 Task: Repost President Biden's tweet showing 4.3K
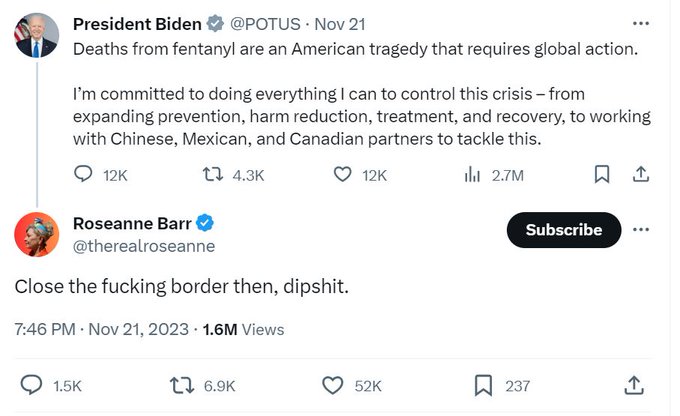click(x=212, y=174)
